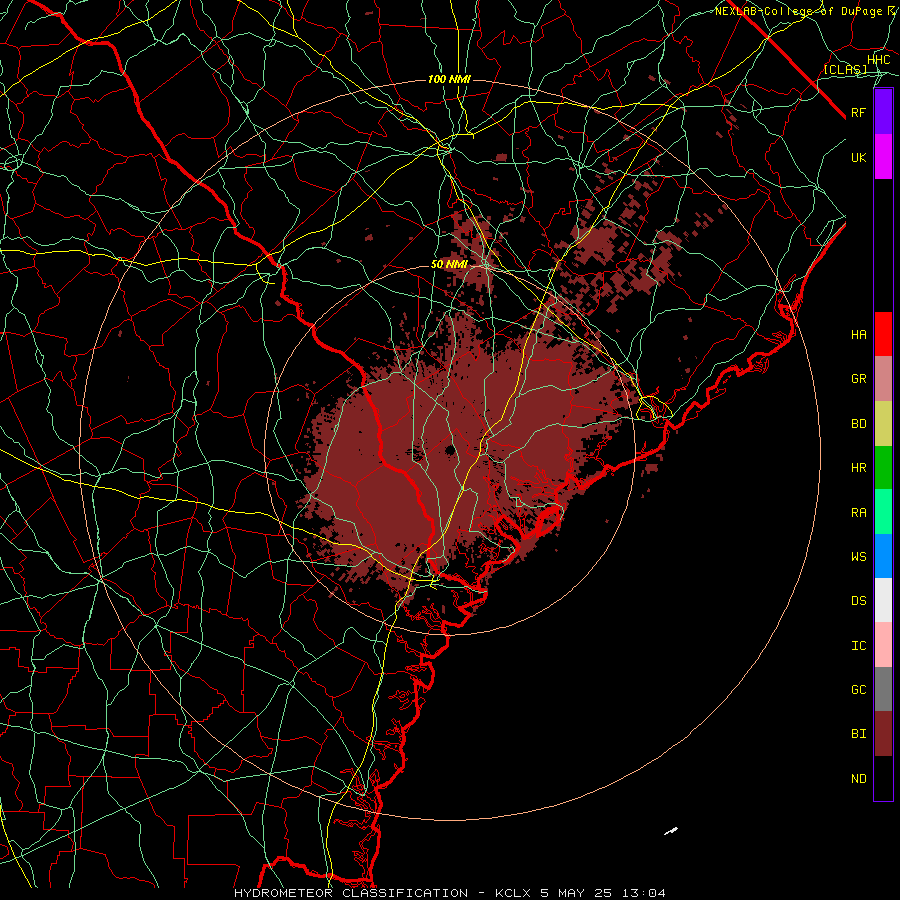The width and height of the screenshot is (900, 900).
Task: Click the HYDROMETEOR CLASSIFICATION title text
Action: [351, 893]
